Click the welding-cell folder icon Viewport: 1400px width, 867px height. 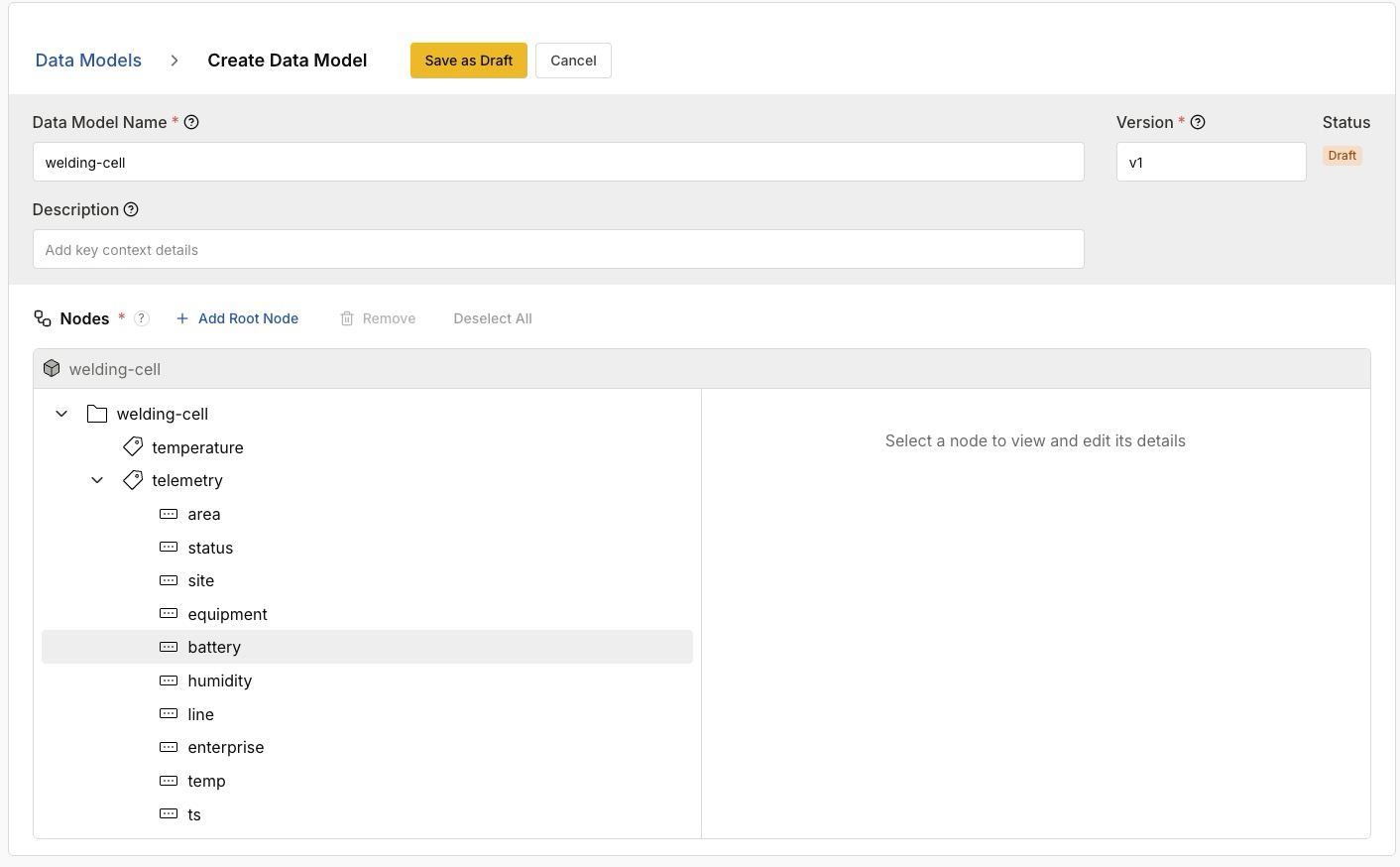pyautogui.click(x=96, y=414)
